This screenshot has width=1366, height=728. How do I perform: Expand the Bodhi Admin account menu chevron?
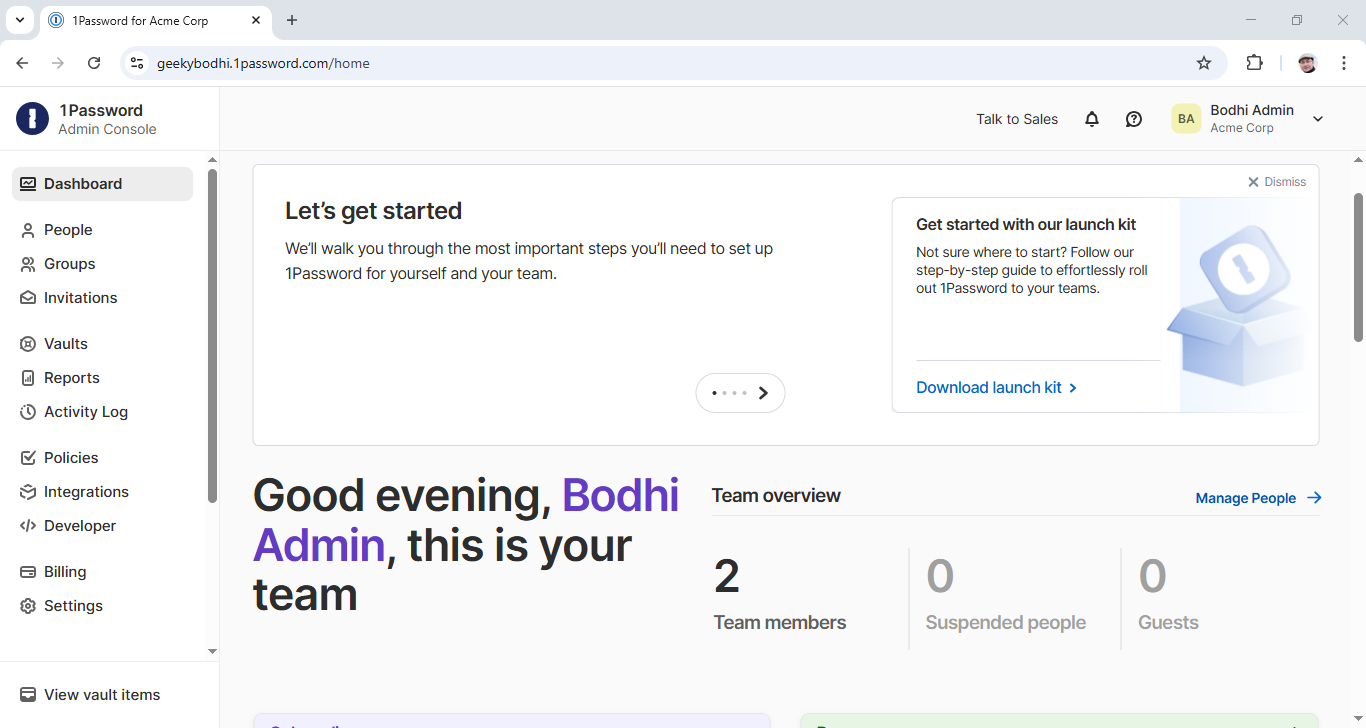[x=1318, y=119]
